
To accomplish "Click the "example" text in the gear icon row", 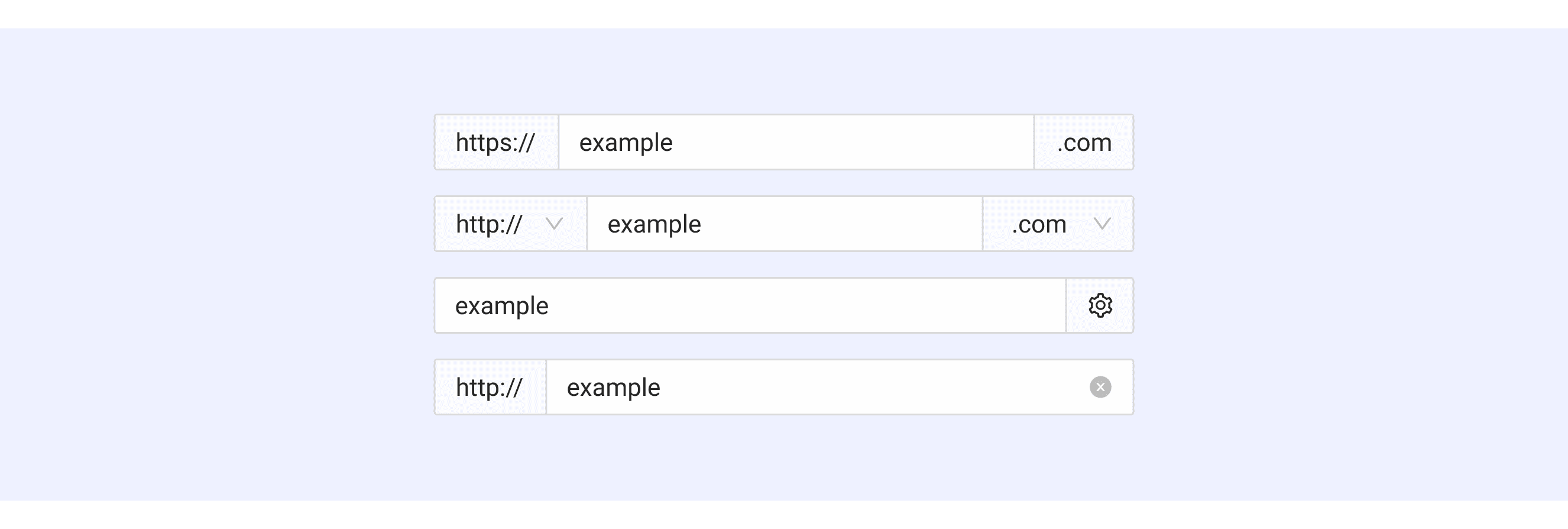I will click(501, 305).
